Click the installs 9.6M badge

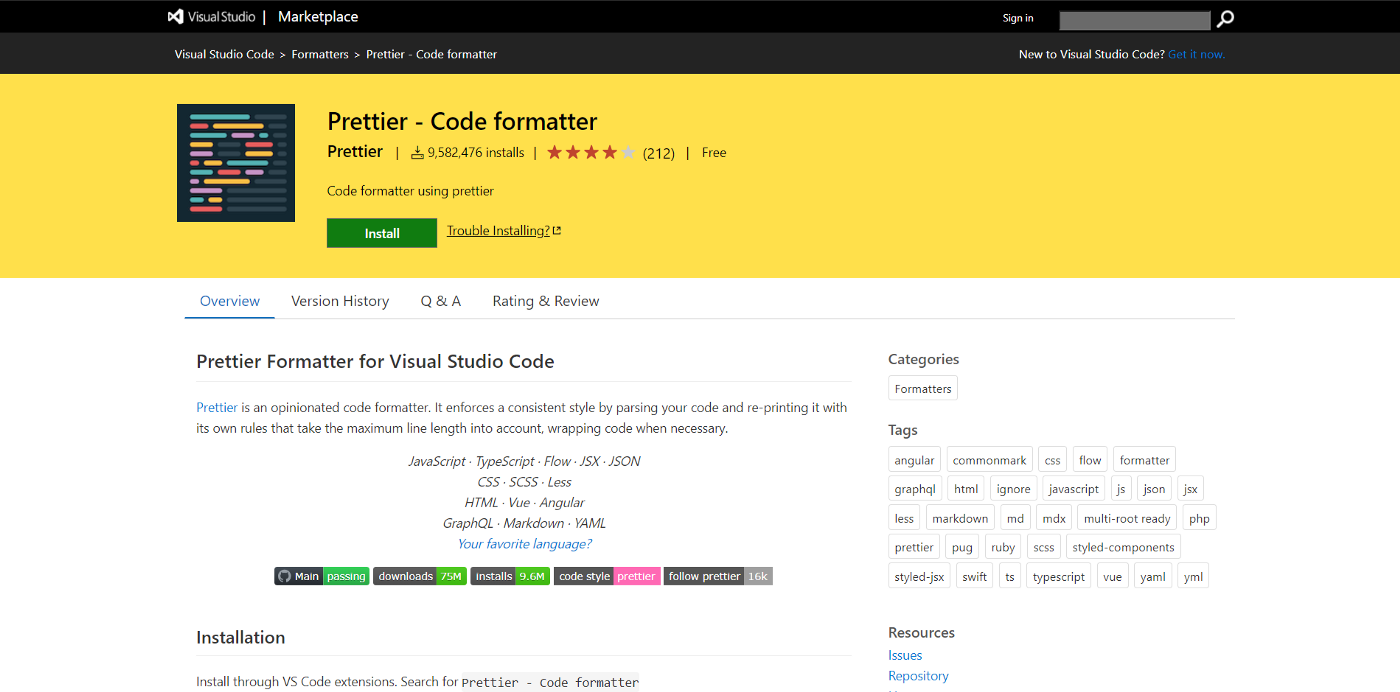(510, 576)
